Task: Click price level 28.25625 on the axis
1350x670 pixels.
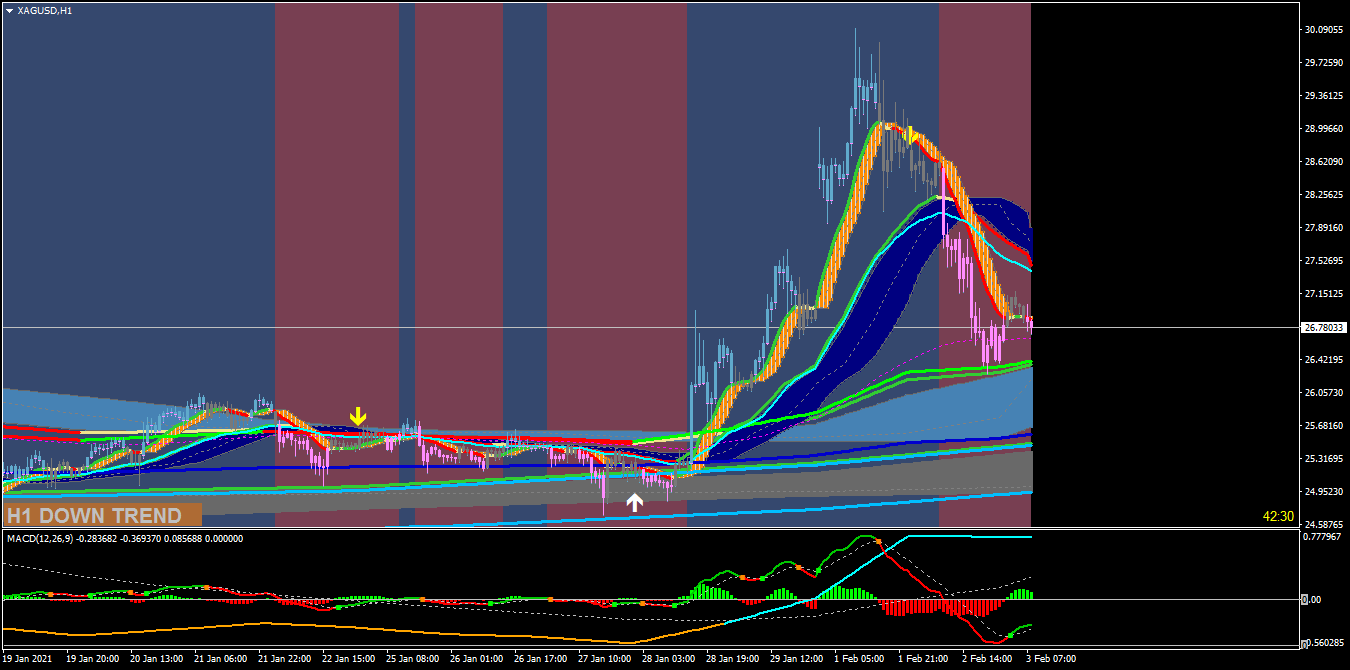Action: click(x=1323, y=195)
